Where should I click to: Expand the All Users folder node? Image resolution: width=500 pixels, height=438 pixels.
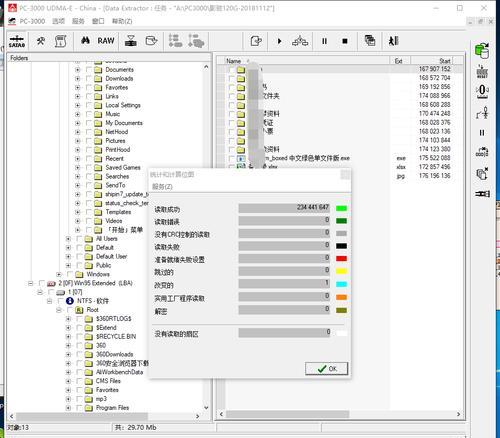tap(68, 239)
